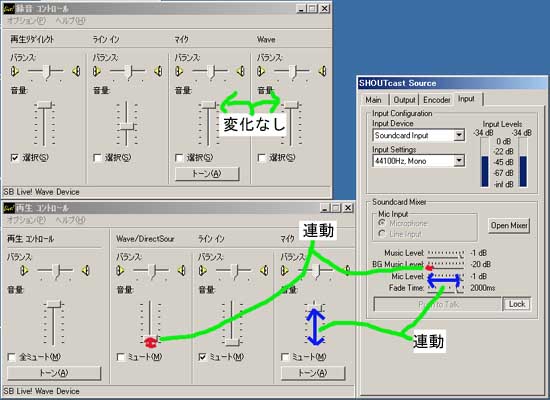Click 再生リダイレクト balance slider in Recording Control
The width and height of the screenshot is (550, 400).
point(46,72)
